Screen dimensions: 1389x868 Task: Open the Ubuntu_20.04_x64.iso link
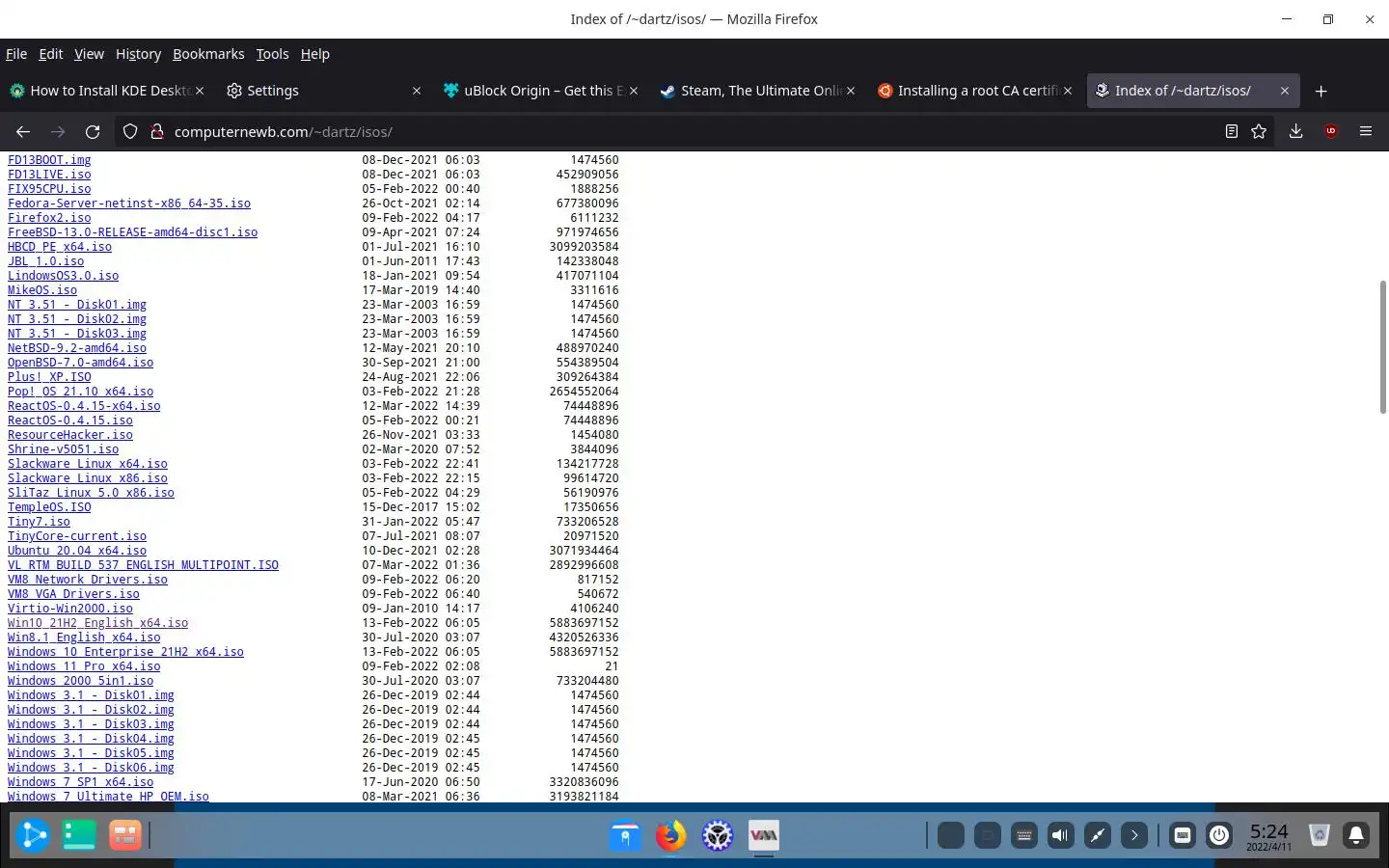pos(77,551)
